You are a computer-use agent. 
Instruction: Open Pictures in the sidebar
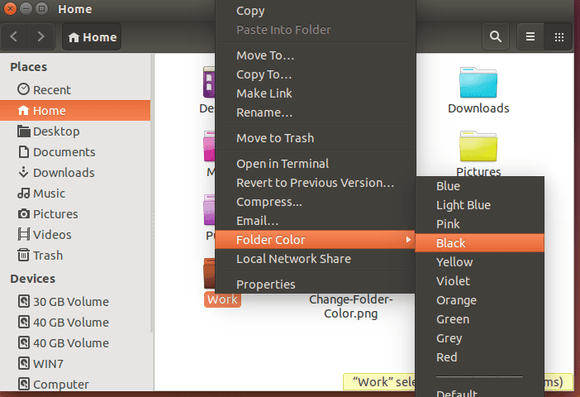coord(75,214)
